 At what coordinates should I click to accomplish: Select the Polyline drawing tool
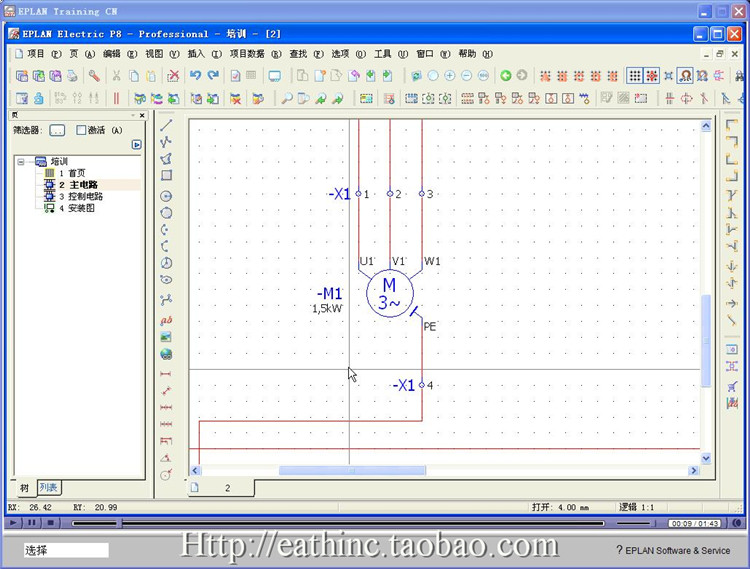click(166, 142)
